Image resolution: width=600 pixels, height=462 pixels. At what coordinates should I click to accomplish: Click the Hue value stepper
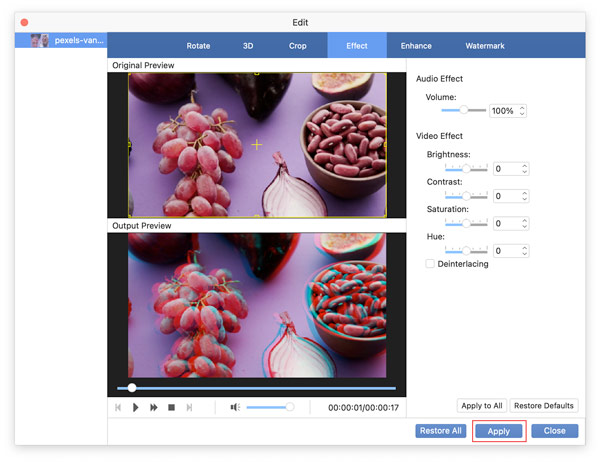525,251
